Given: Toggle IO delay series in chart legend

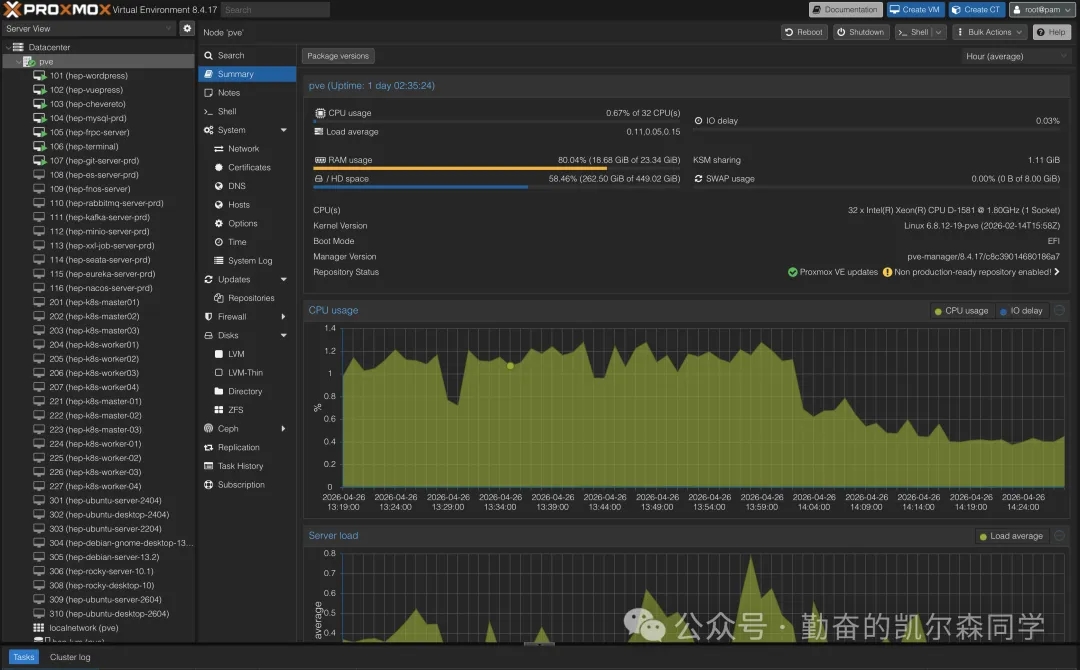Looking at the screenshot, I should 1021,311.
